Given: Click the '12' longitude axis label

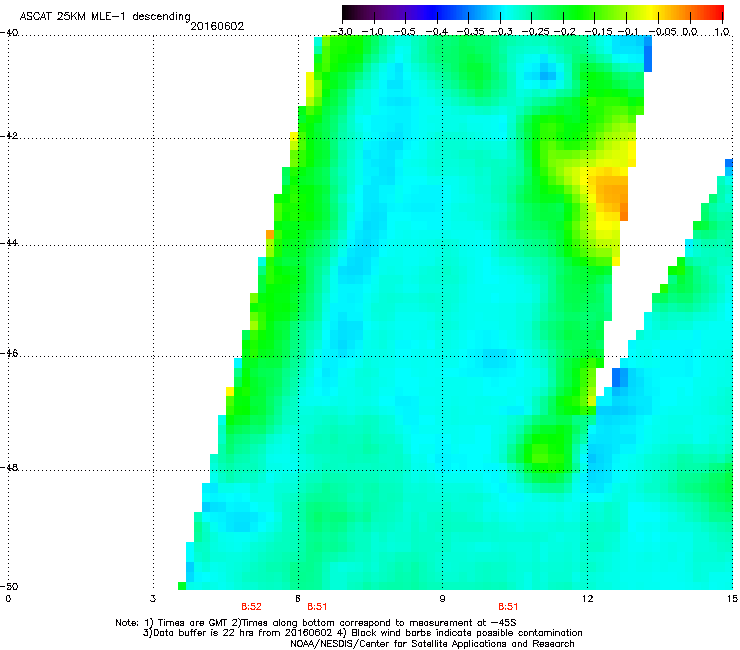Looking at the screenshot, I should [x=587, y=599].
